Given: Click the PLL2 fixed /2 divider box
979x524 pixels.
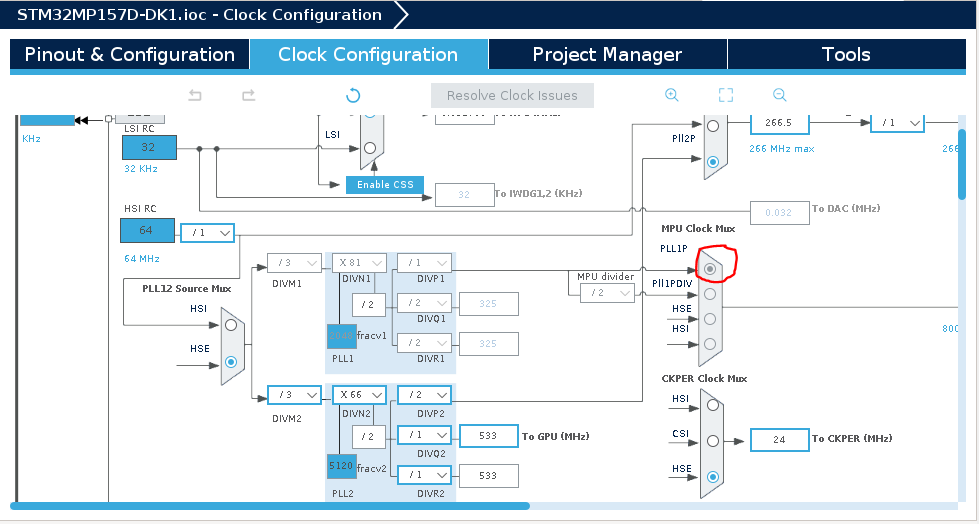Looking at the screenshot, I should (368, 437).
